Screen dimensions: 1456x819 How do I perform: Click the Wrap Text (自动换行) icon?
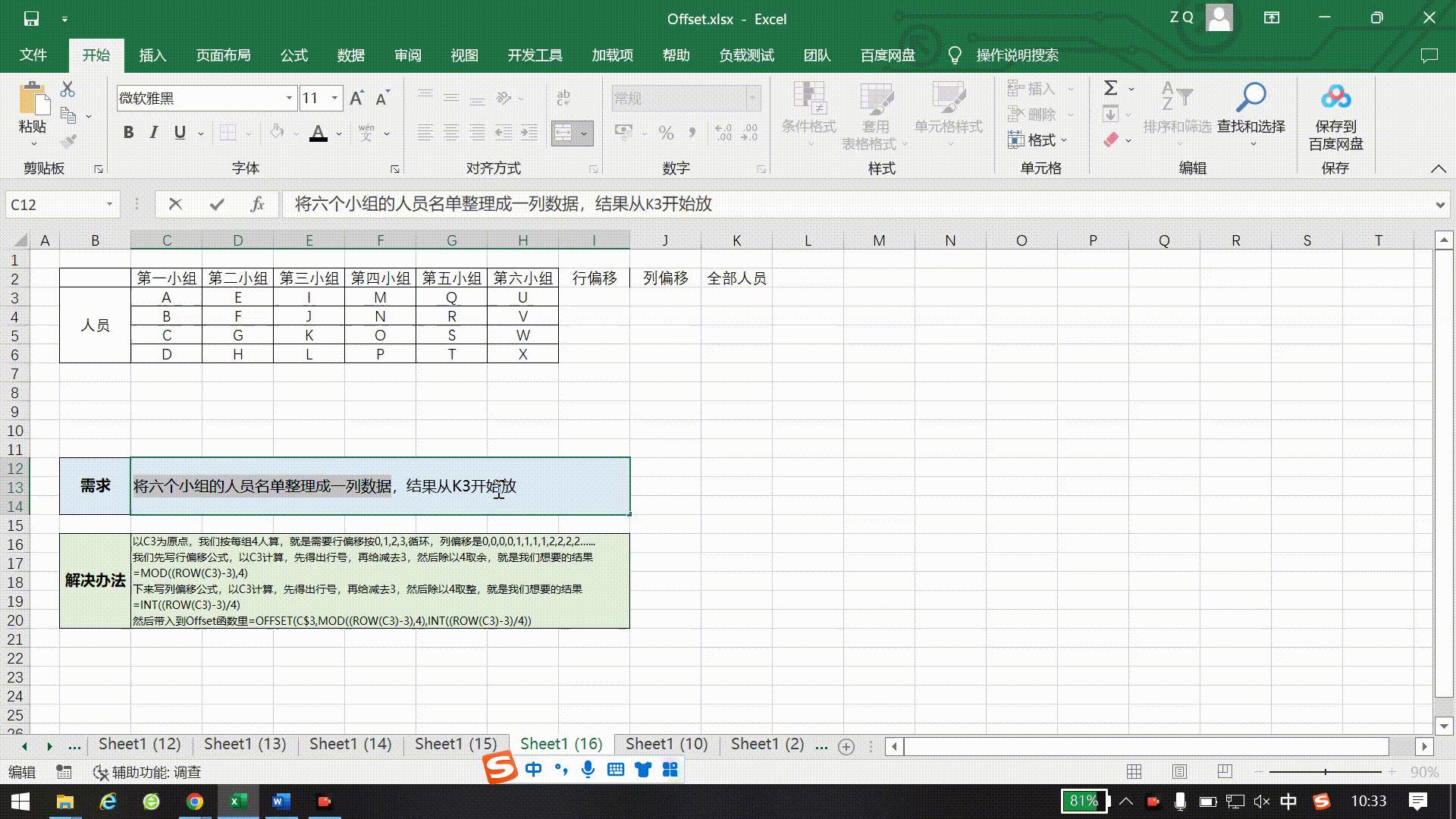(x=562, y=98)
